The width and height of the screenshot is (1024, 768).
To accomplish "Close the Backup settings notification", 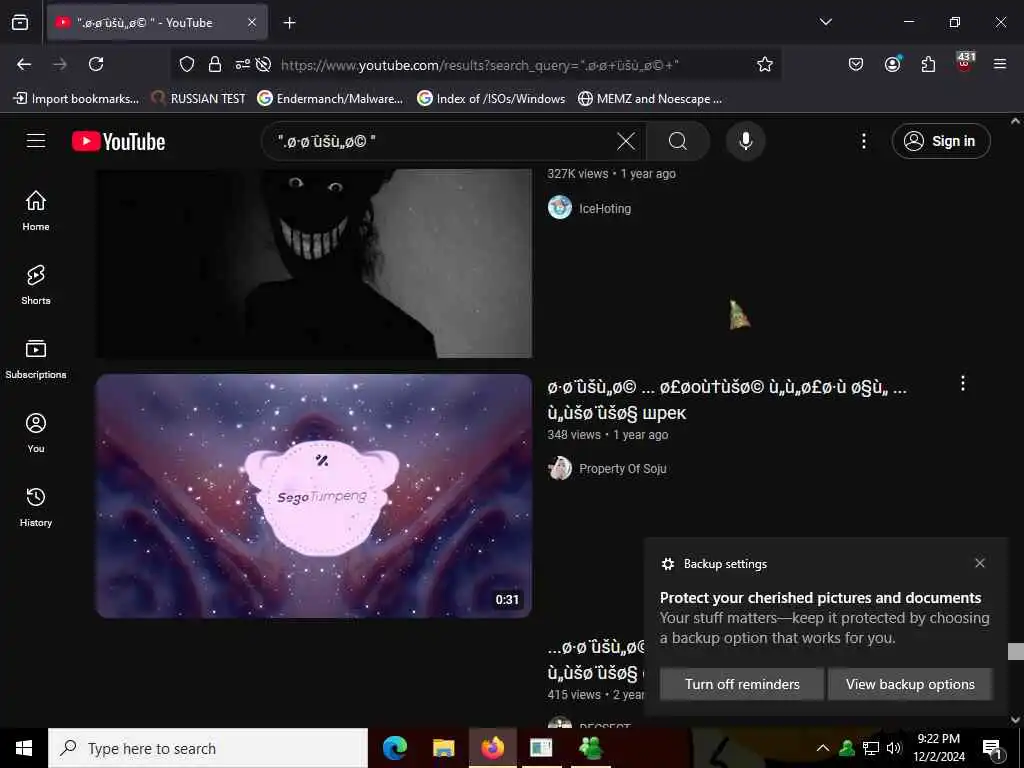I will click(x=980, y=563).
